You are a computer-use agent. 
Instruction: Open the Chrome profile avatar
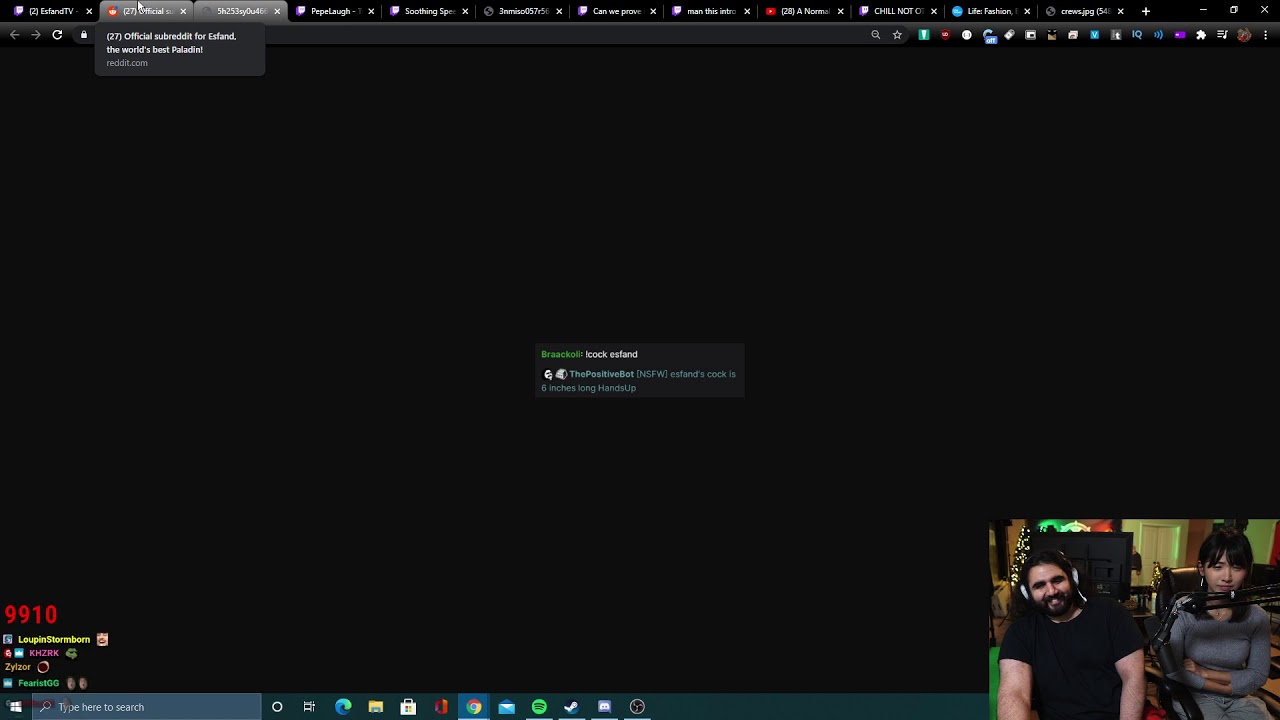[x=1244, y=35]
